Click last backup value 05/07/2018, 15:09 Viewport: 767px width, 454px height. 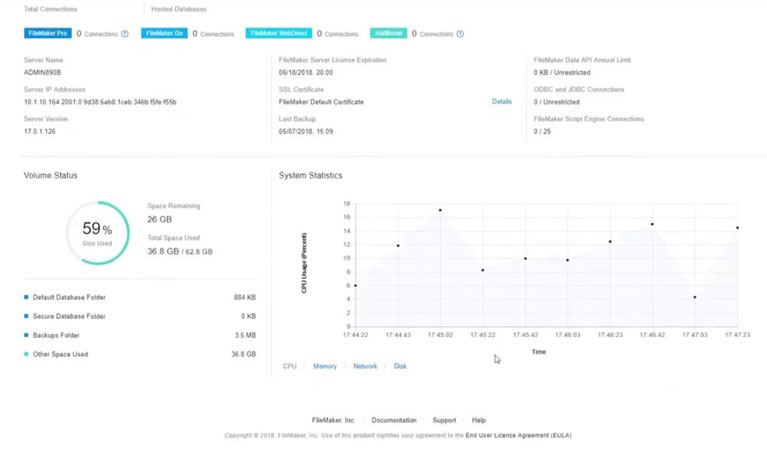(x=306, y=131)
